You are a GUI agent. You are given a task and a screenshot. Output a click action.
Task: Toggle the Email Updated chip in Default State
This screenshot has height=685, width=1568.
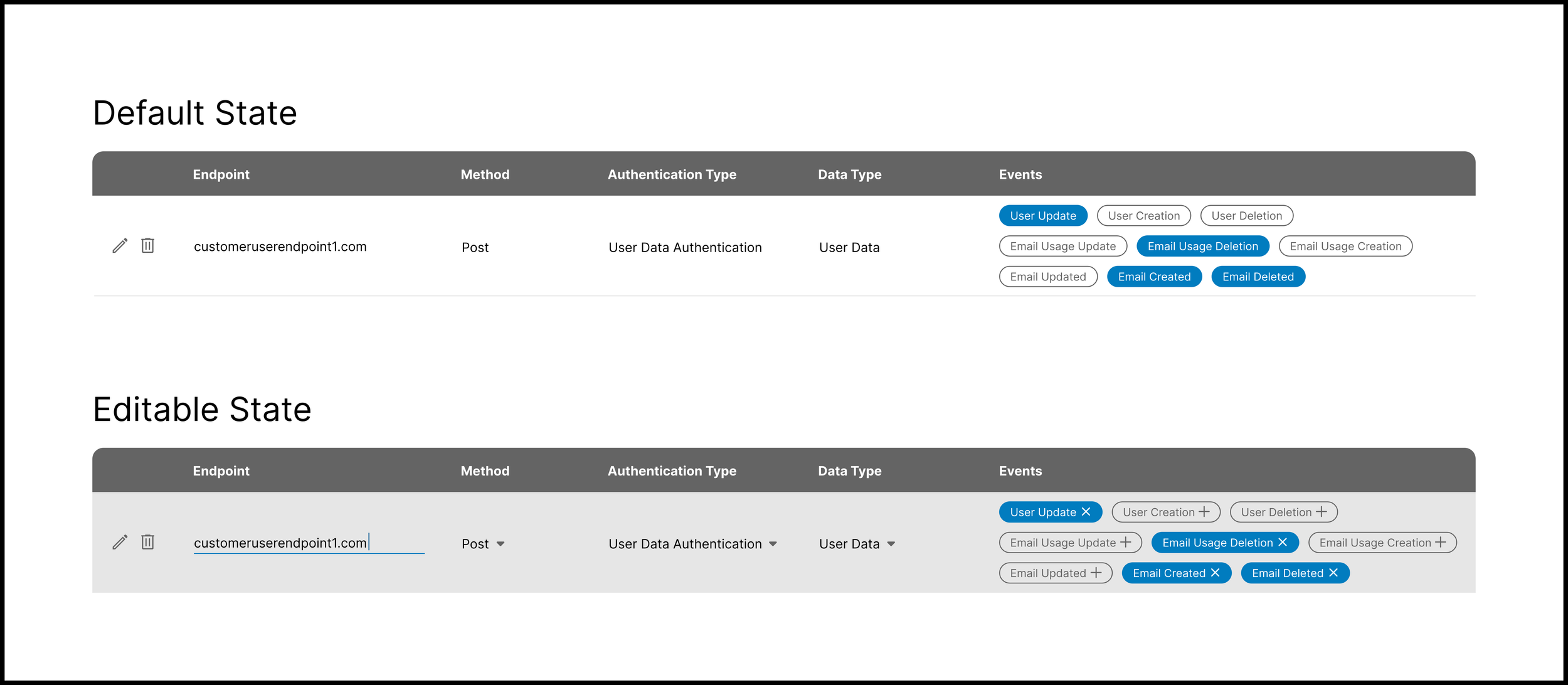tap(1047, 277)
